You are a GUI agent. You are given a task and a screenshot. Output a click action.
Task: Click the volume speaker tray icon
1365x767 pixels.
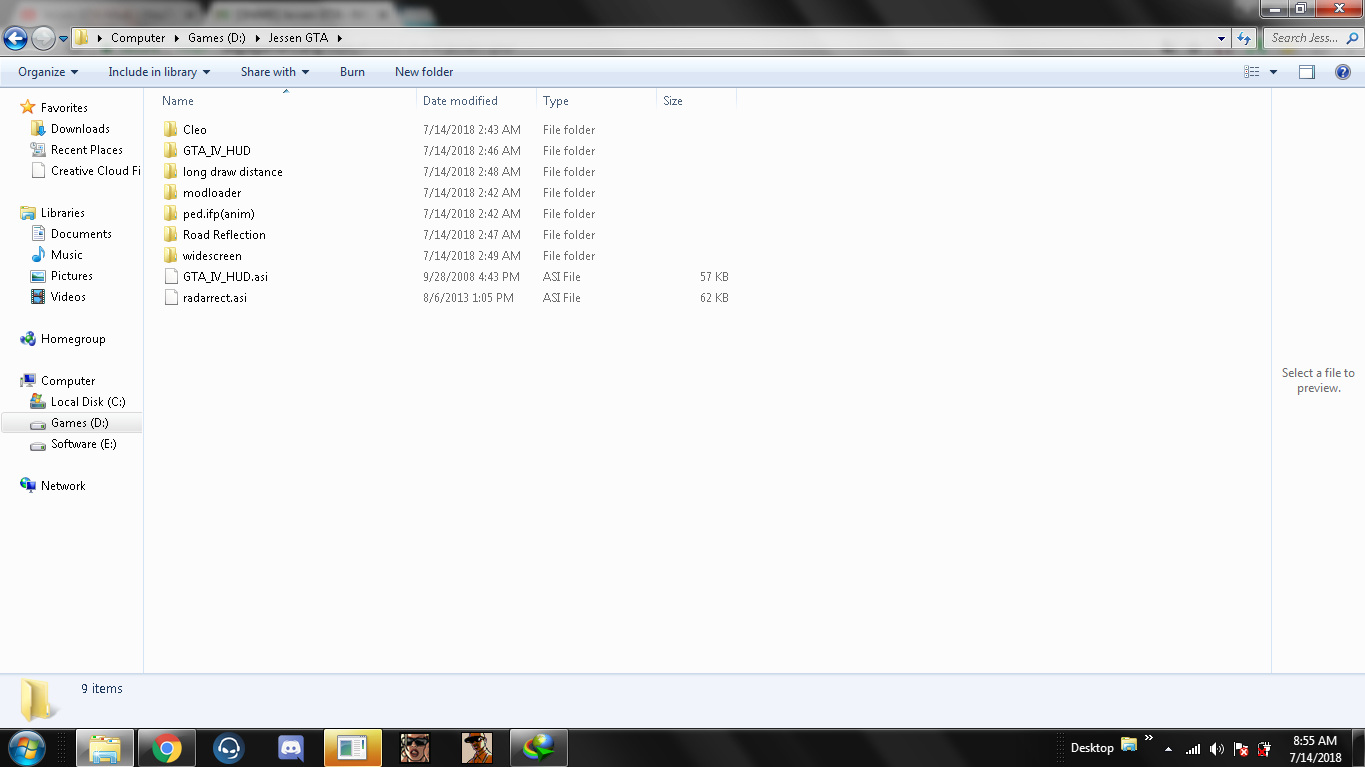pyautogui.click(x=1217, y=749)
